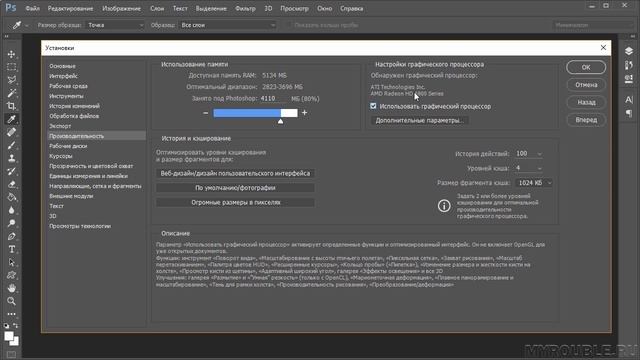Select the Dodge tool

click(x=11, y=223)
